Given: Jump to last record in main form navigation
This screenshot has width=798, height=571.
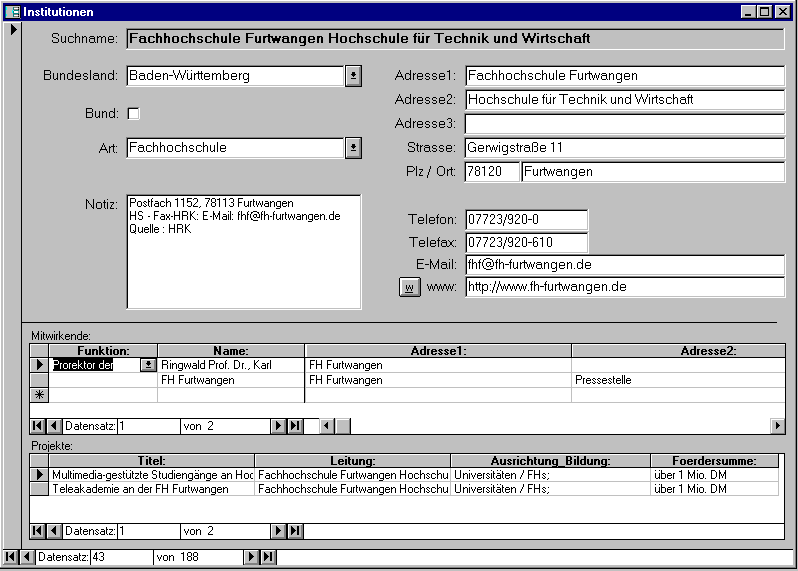Looking at the screenshot, I should (268, 557).
